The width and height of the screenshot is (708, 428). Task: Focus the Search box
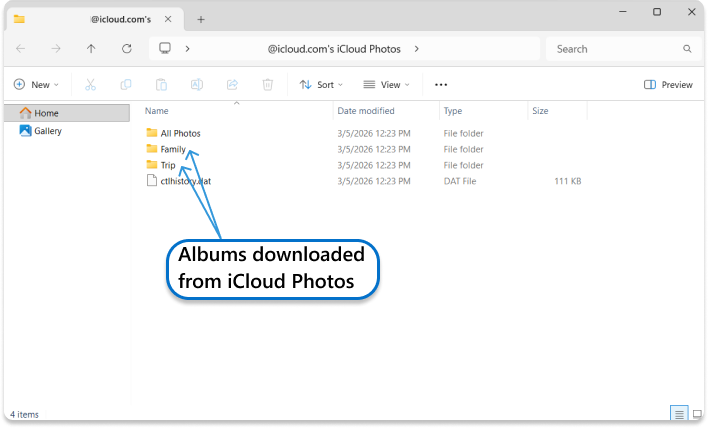(624, 49)
